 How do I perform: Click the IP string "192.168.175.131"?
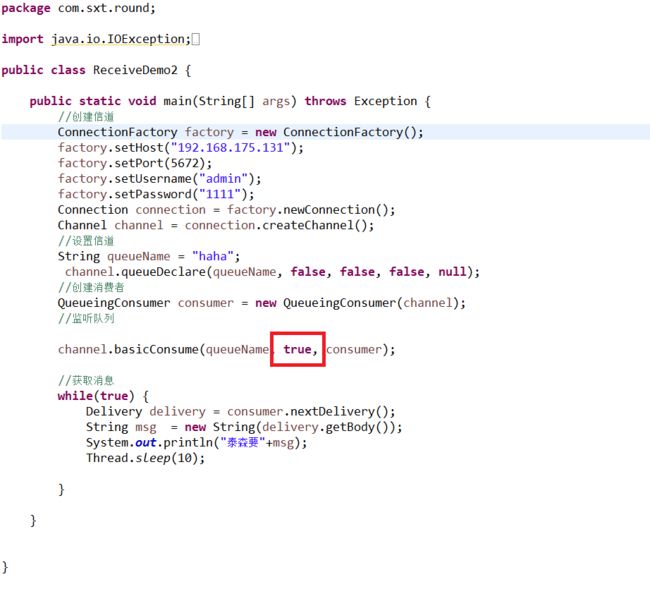pos(230,148)
